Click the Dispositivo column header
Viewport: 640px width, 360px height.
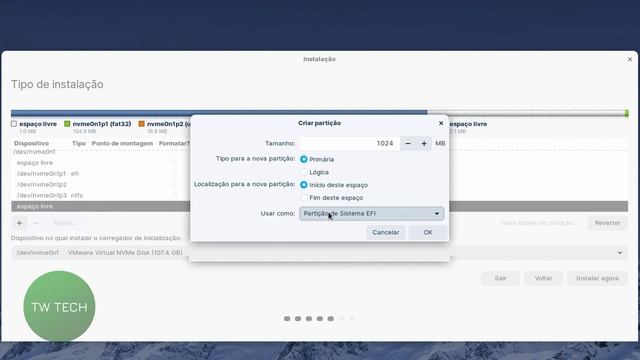tap(31, 143)
